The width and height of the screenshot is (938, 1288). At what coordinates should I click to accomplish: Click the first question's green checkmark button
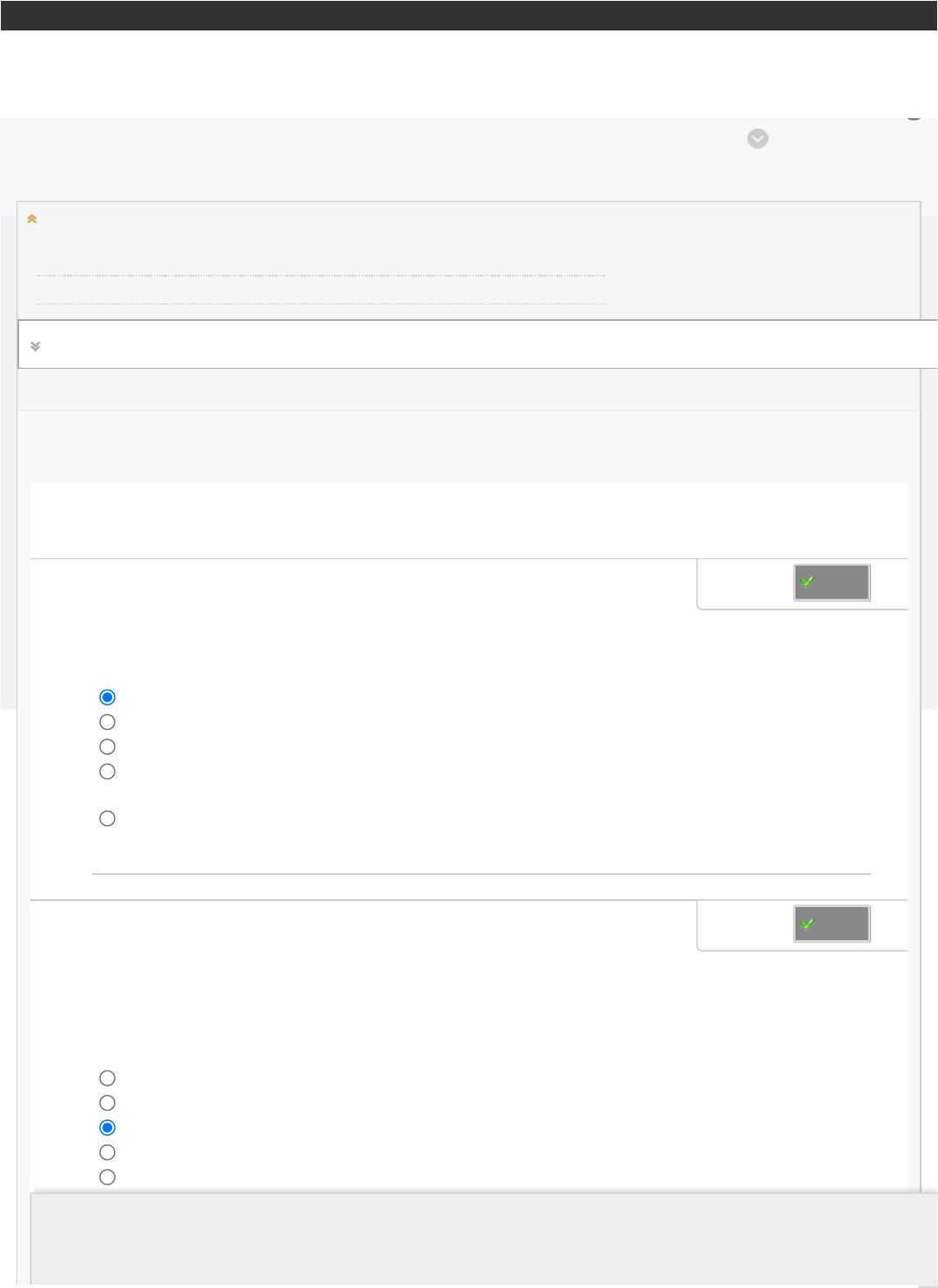coord(831,582)
